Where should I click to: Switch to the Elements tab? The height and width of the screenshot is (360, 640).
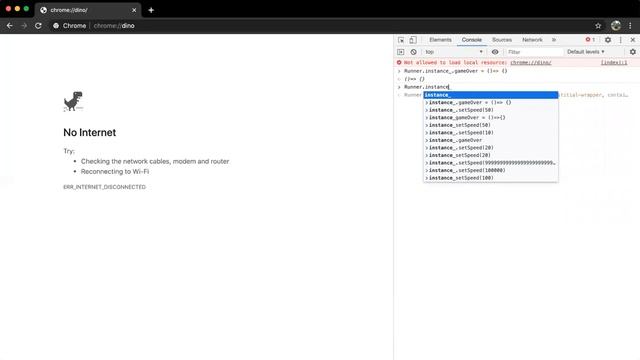pyautogui.click(x=440, y=40)
